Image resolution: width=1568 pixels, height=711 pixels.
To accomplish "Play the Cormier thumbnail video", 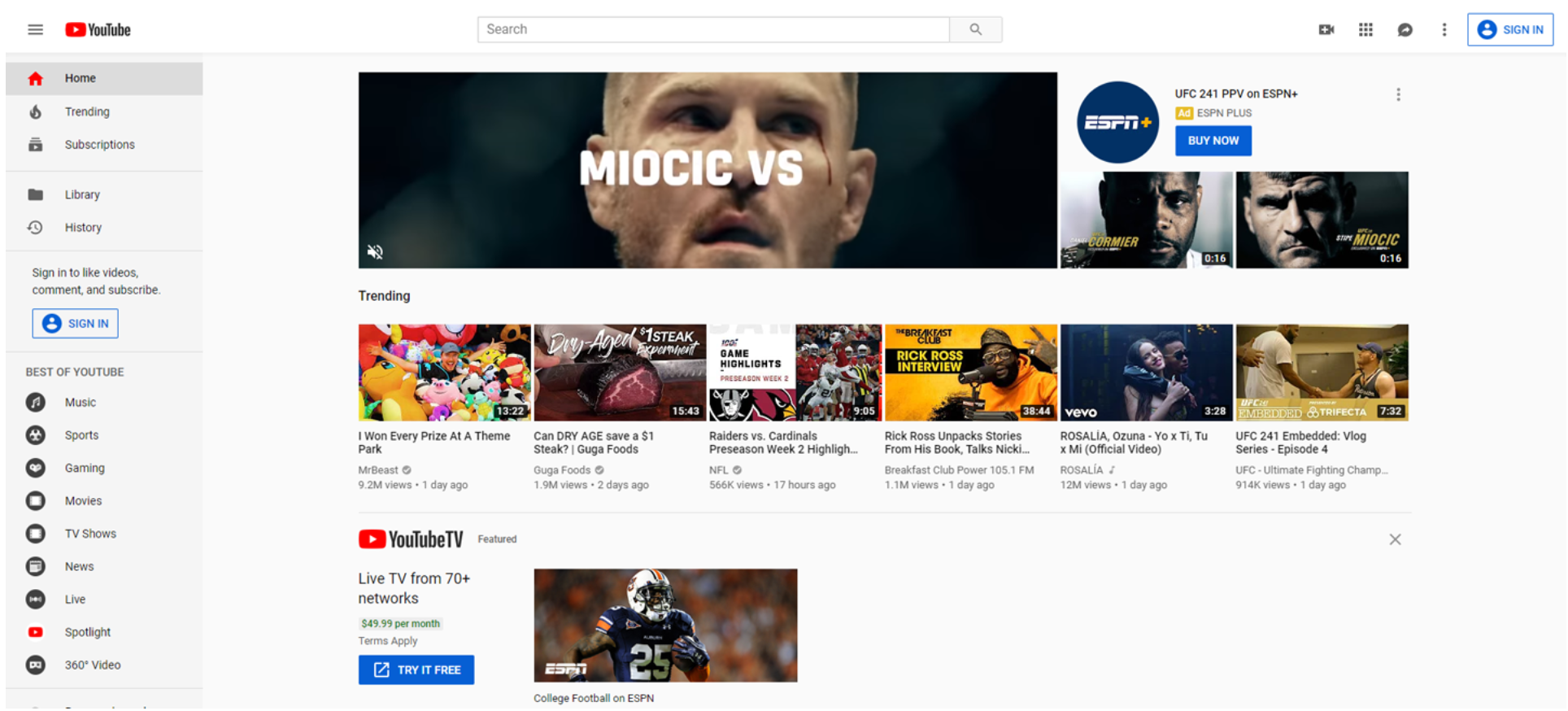I will click(1146, 220).
